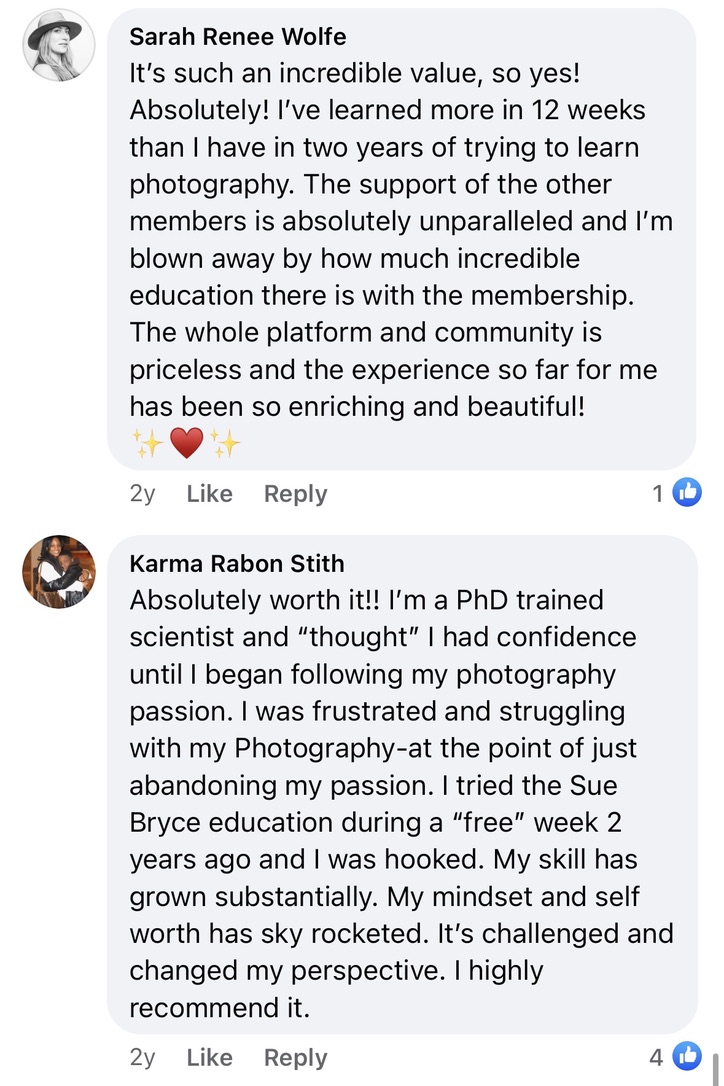Screen dimensions: 724x1086
Task: Click the scrollbar indicator at the right edge
Action: coord(714,1060)
